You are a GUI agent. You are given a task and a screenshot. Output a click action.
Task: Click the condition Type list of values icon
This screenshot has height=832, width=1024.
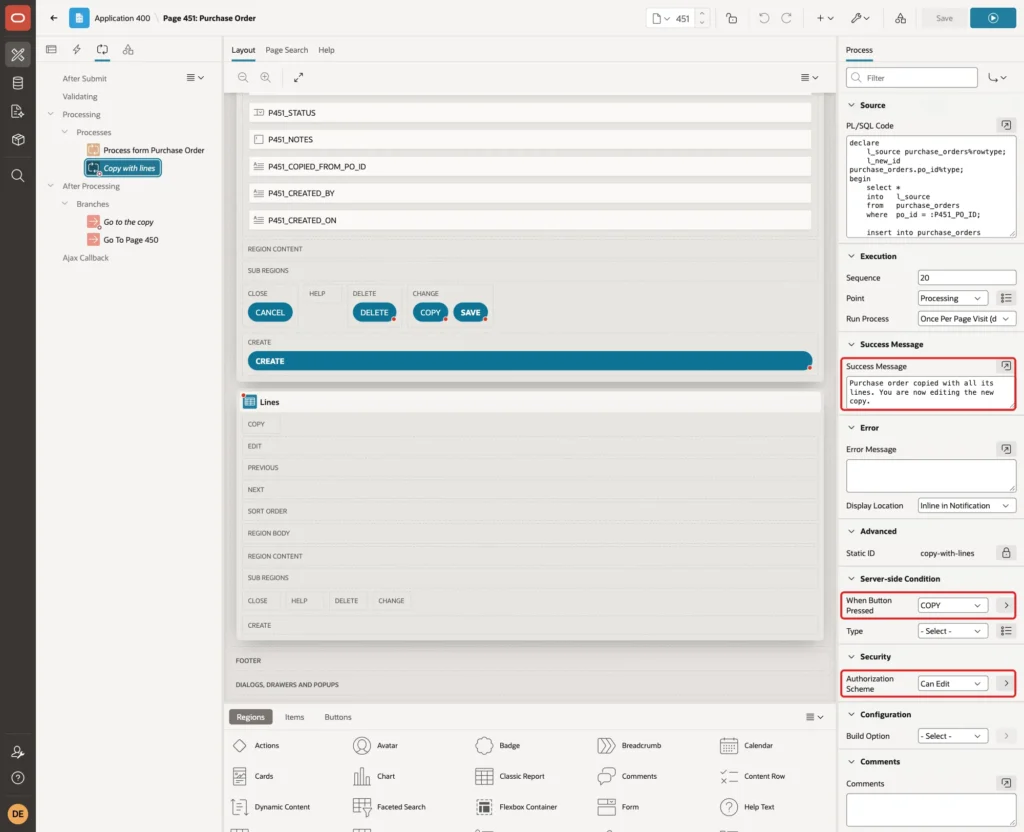[x=1006, y=631]
